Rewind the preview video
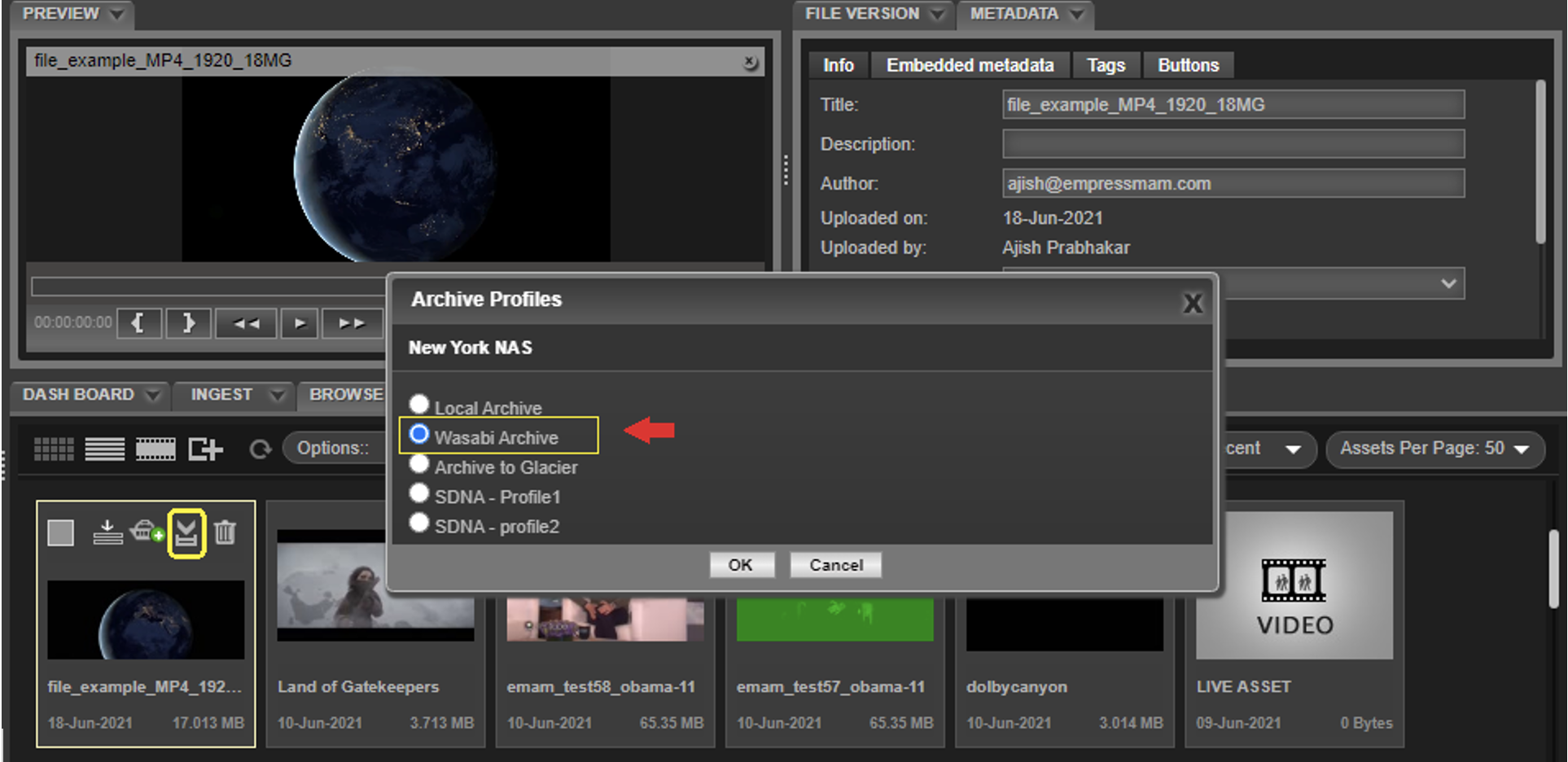 point(246,323)
